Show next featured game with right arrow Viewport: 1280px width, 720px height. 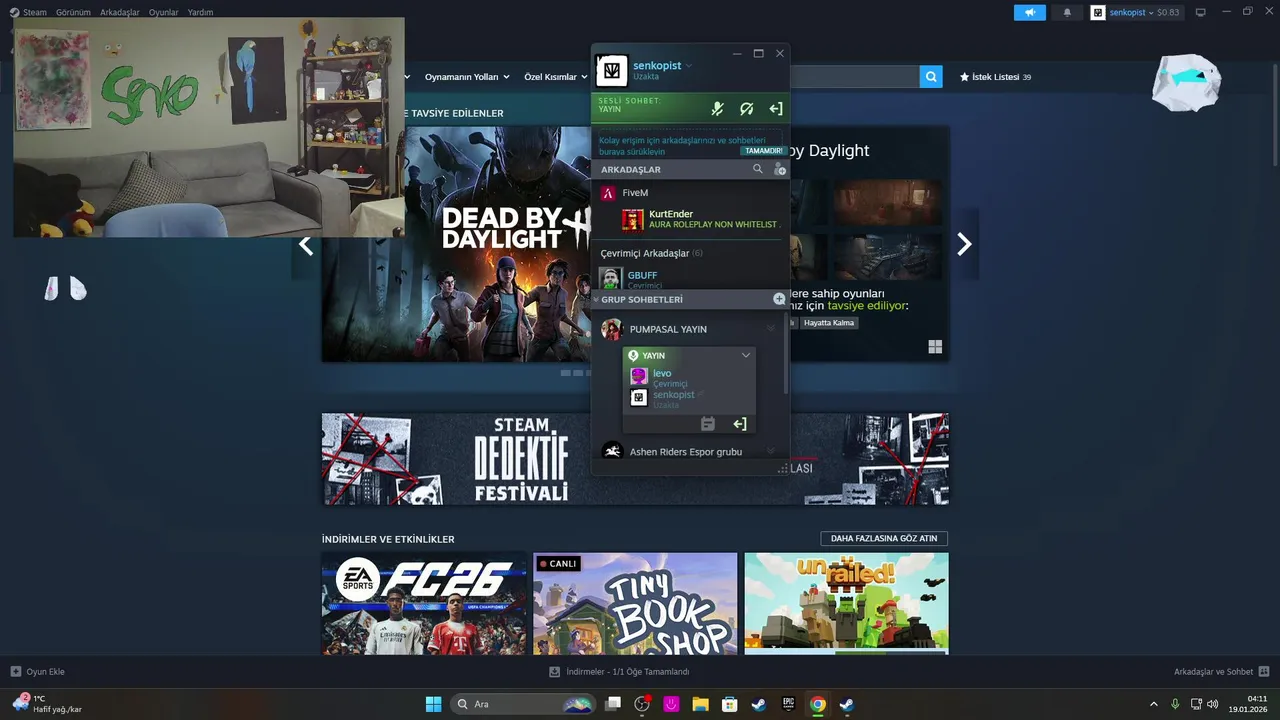point(964,244)
